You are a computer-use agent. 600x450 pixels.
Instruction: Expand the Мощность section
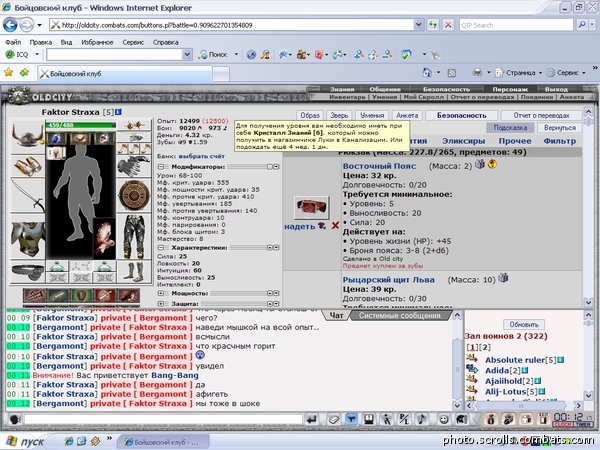[161, 293]
